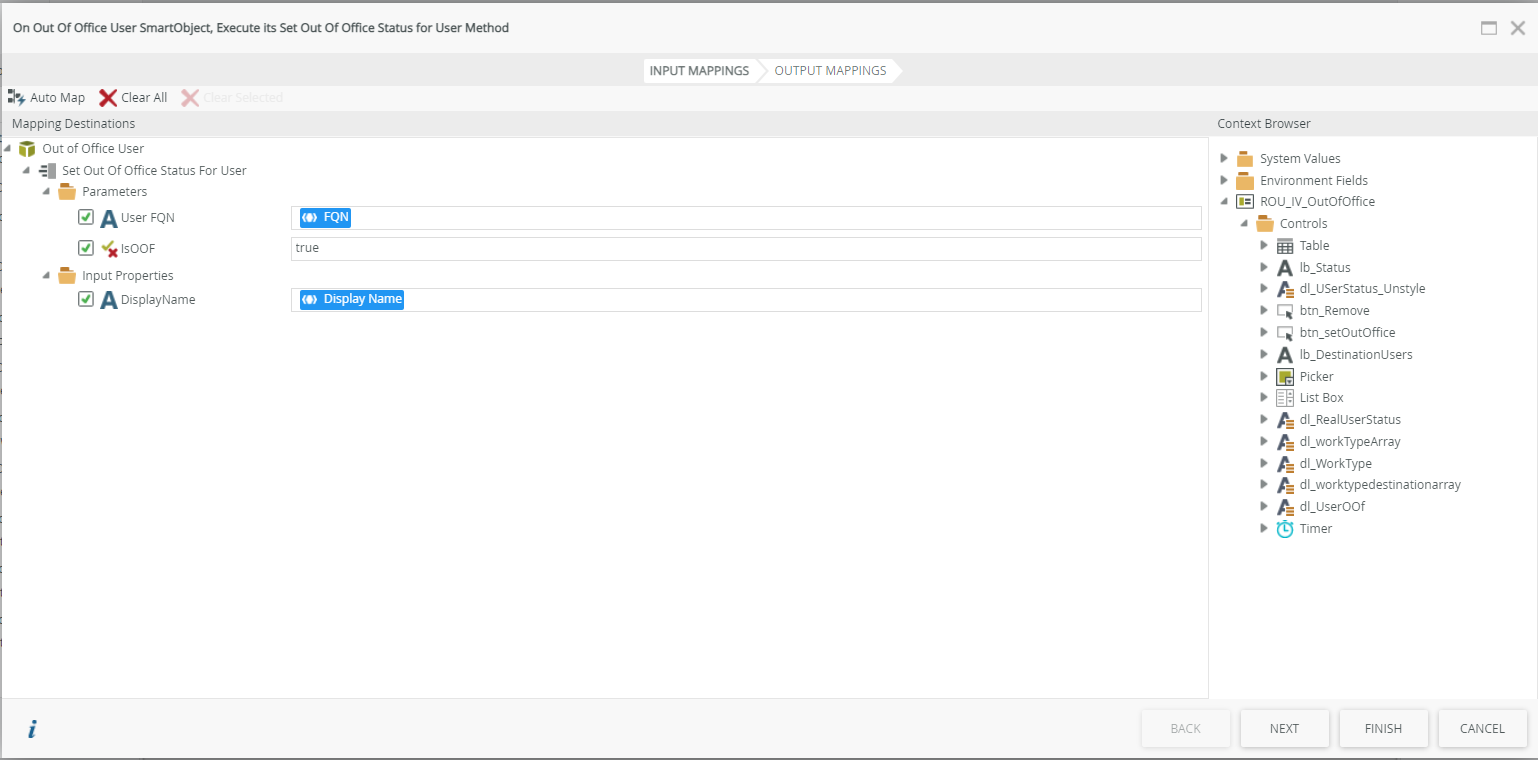1538x760 pixels.
Task: Maximize the mapping dialog window
Action: coord(1489,28)
